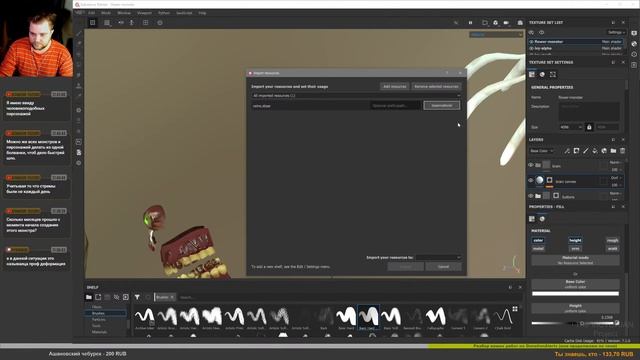
Task: Hide the selected fill layer with eye icon
Action: tap(531, 180)
